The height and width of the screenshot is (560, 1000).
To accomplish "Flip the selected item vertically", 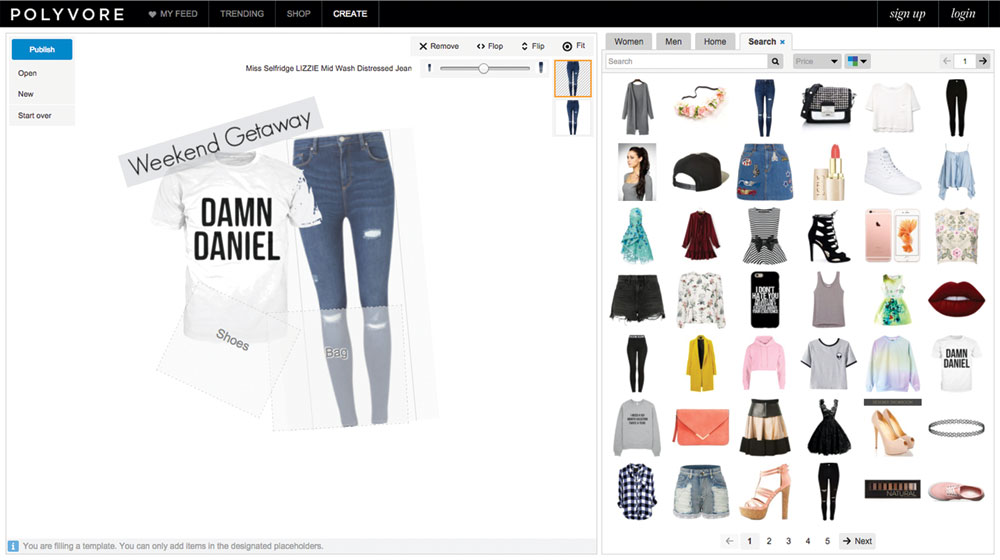I will [533, 46].
